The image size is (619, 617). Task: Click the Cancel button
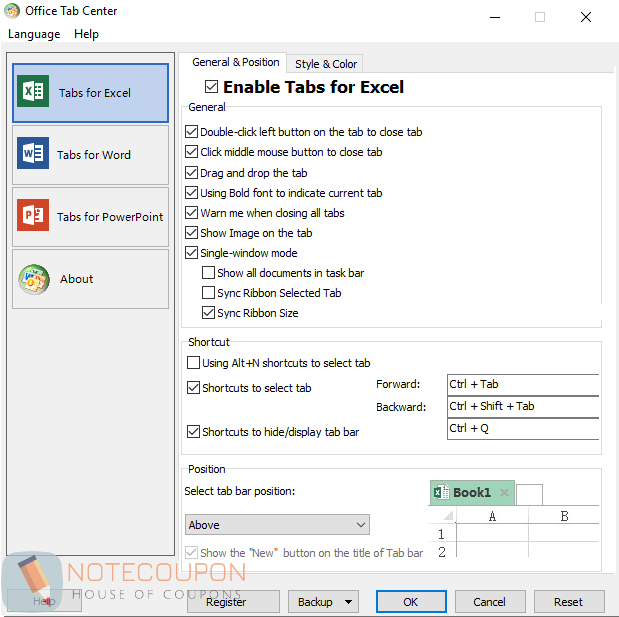[490, 602]
